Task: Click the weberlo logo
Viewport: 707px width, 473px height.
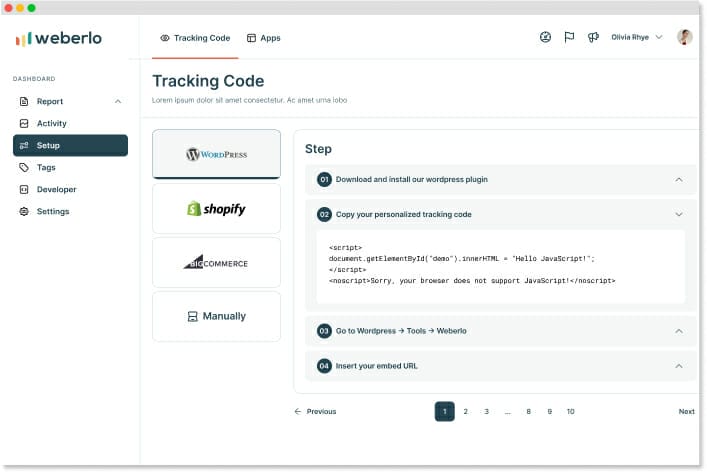Action: tap(59, 38)
